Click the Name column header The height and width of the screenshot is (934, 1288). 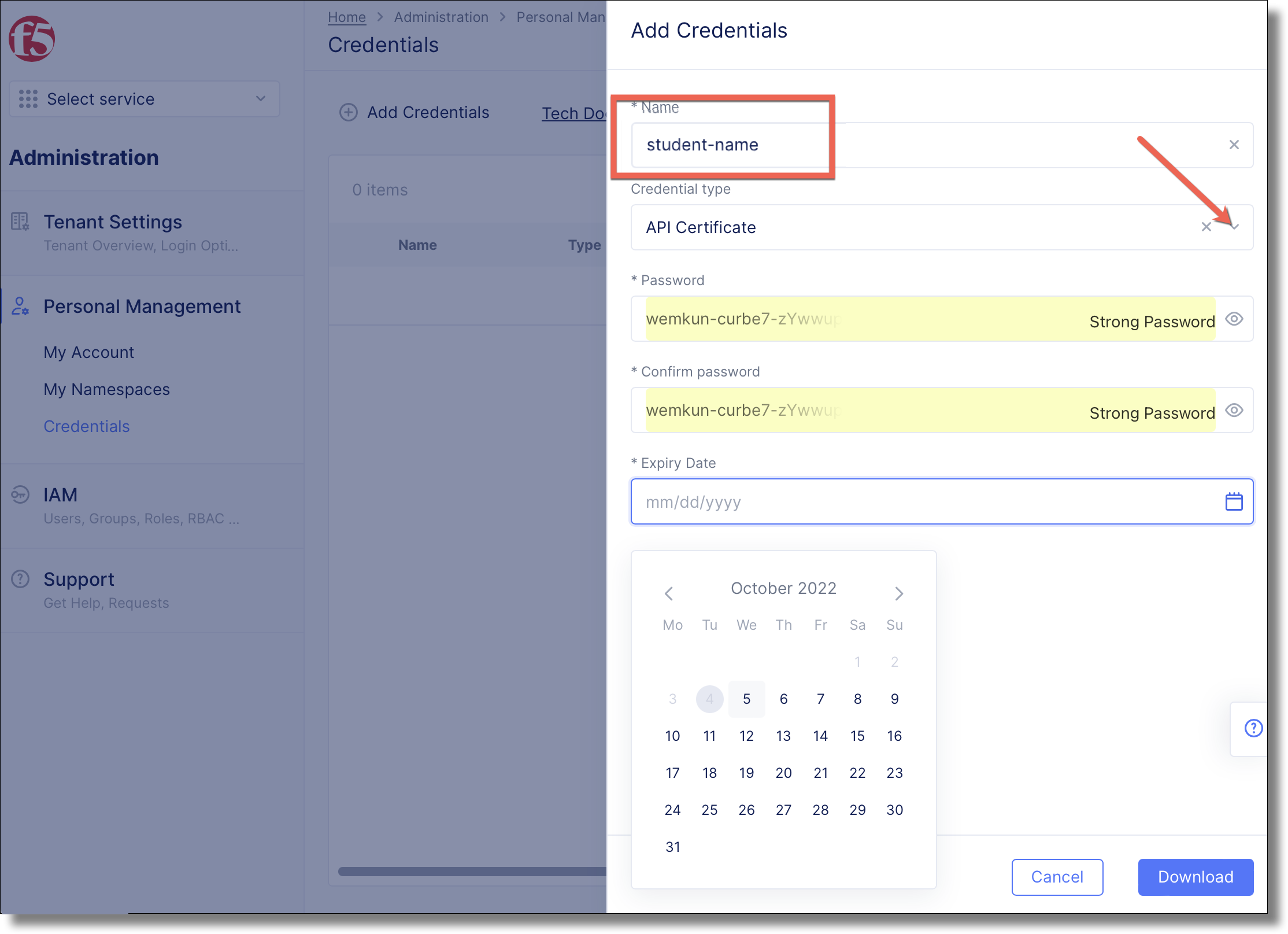coord(417,245)
